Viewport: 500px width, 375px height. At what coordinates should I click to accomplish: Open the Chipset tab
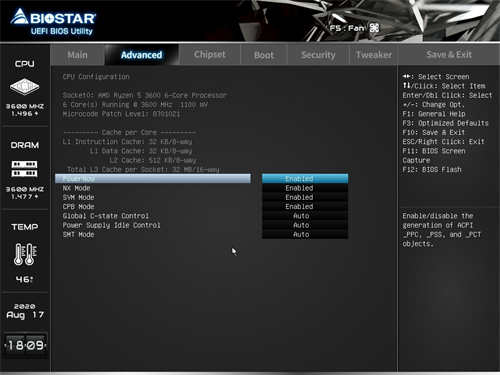(x=210, y=55)
